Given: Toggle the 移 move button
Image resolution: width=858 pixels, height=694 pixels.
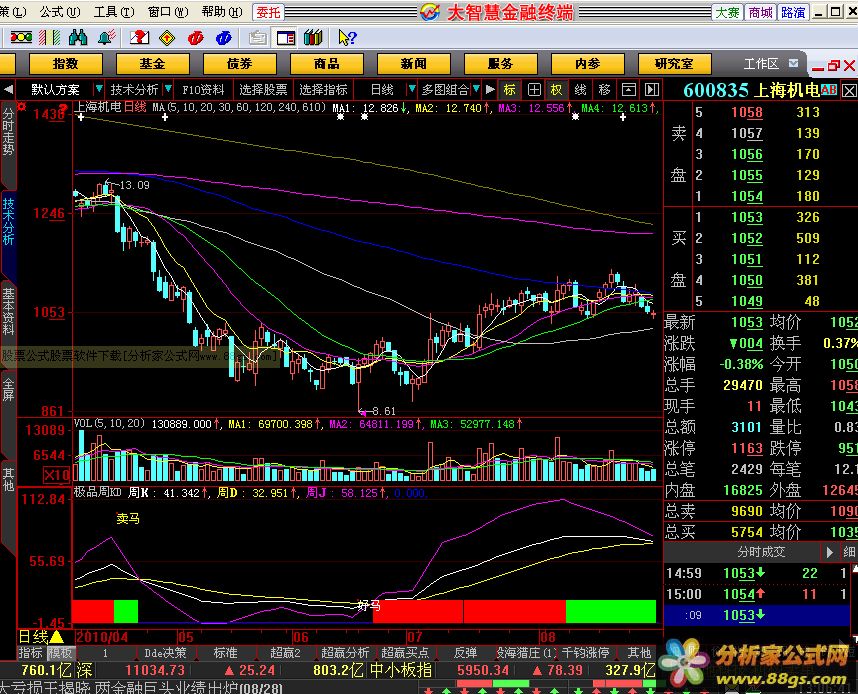Looking at the screenshot, I should (x=605, y=90).
